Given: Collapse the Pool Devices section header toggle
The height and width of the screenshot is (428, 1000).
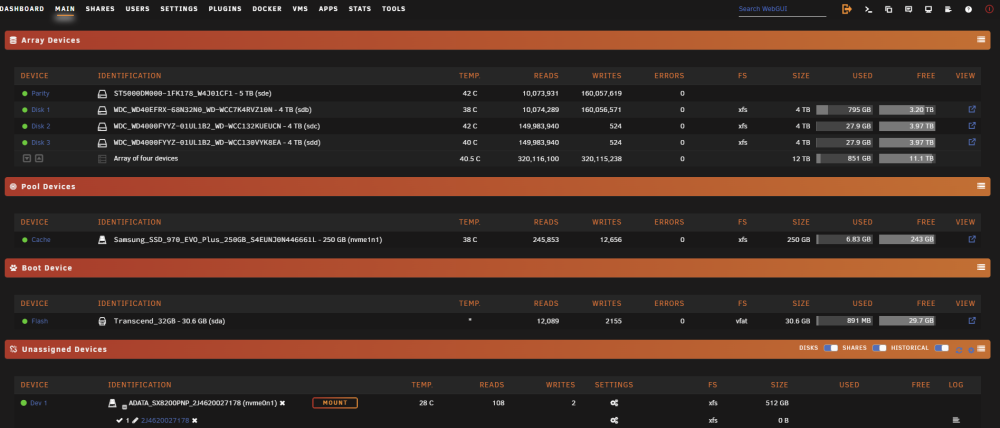Looking at the screenshot, I should [981, 186].
